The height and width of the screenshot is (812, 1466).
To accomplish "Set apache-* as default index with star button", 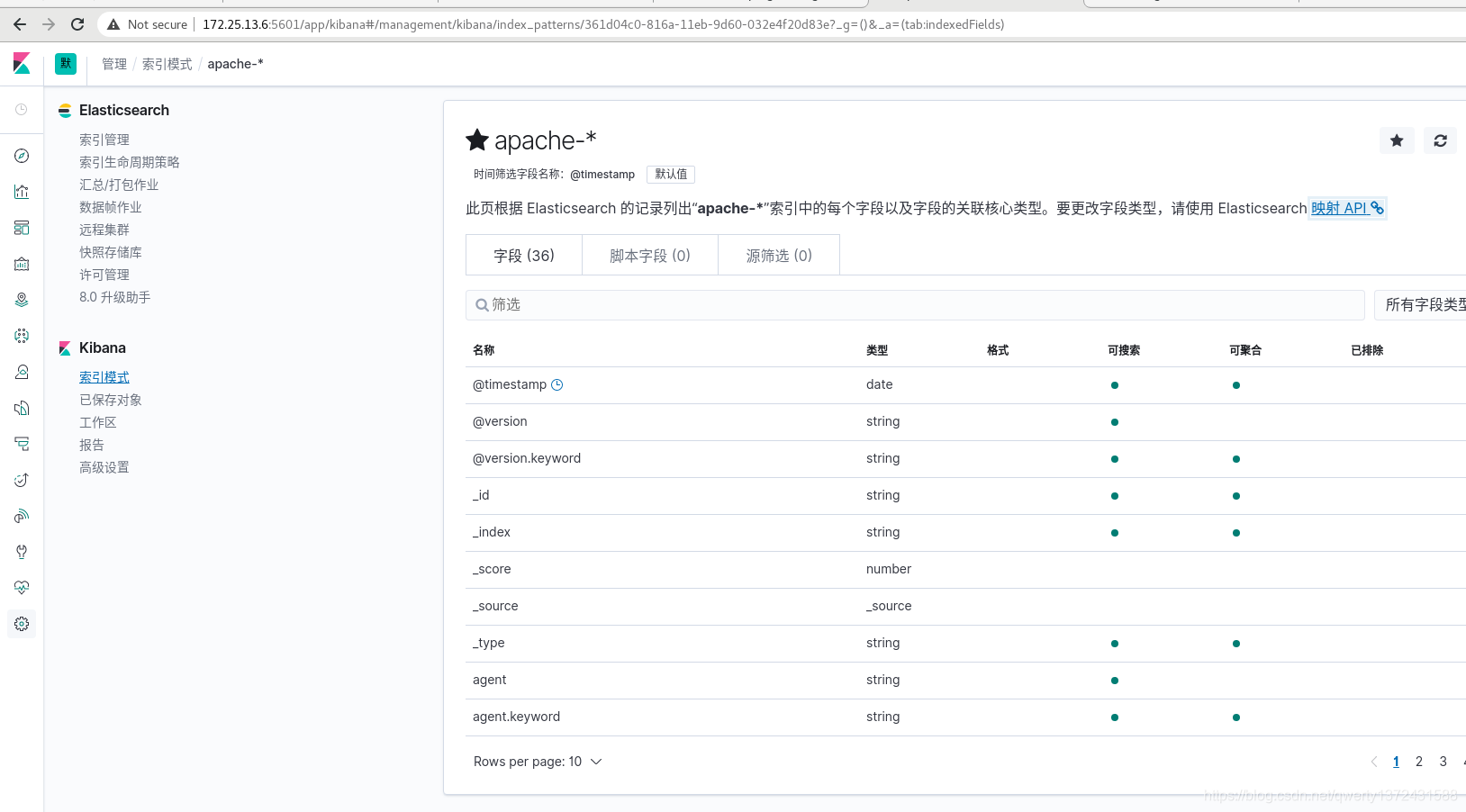I will 1397,140.
